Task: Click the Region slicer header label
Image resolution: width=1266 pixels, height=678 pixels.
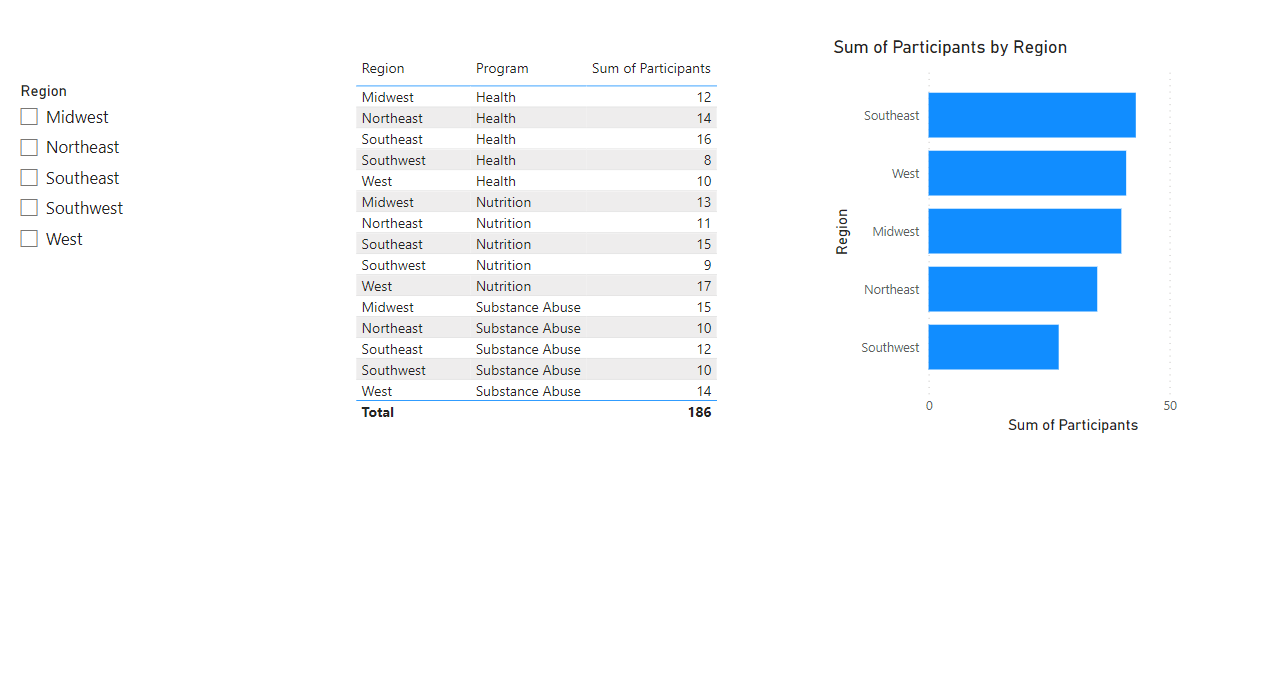Action: click(x=43, y=90)
